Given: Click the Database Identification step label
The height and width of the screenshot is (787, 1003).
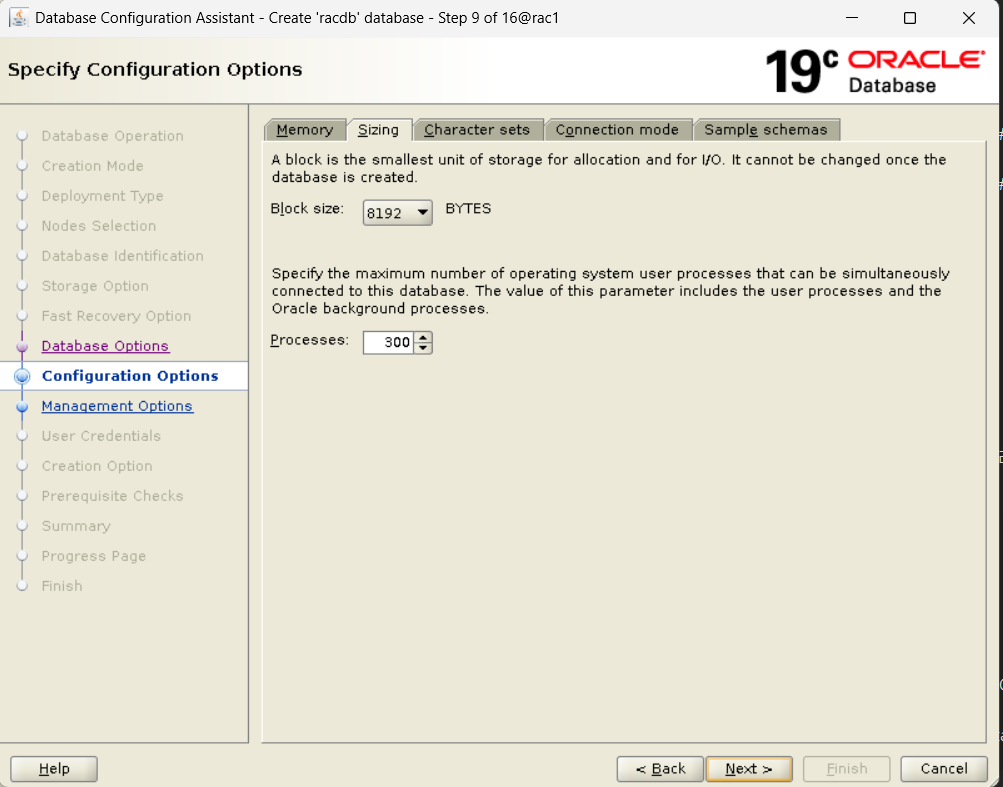Looking at the screenshot, I should (x=123, y=256).
